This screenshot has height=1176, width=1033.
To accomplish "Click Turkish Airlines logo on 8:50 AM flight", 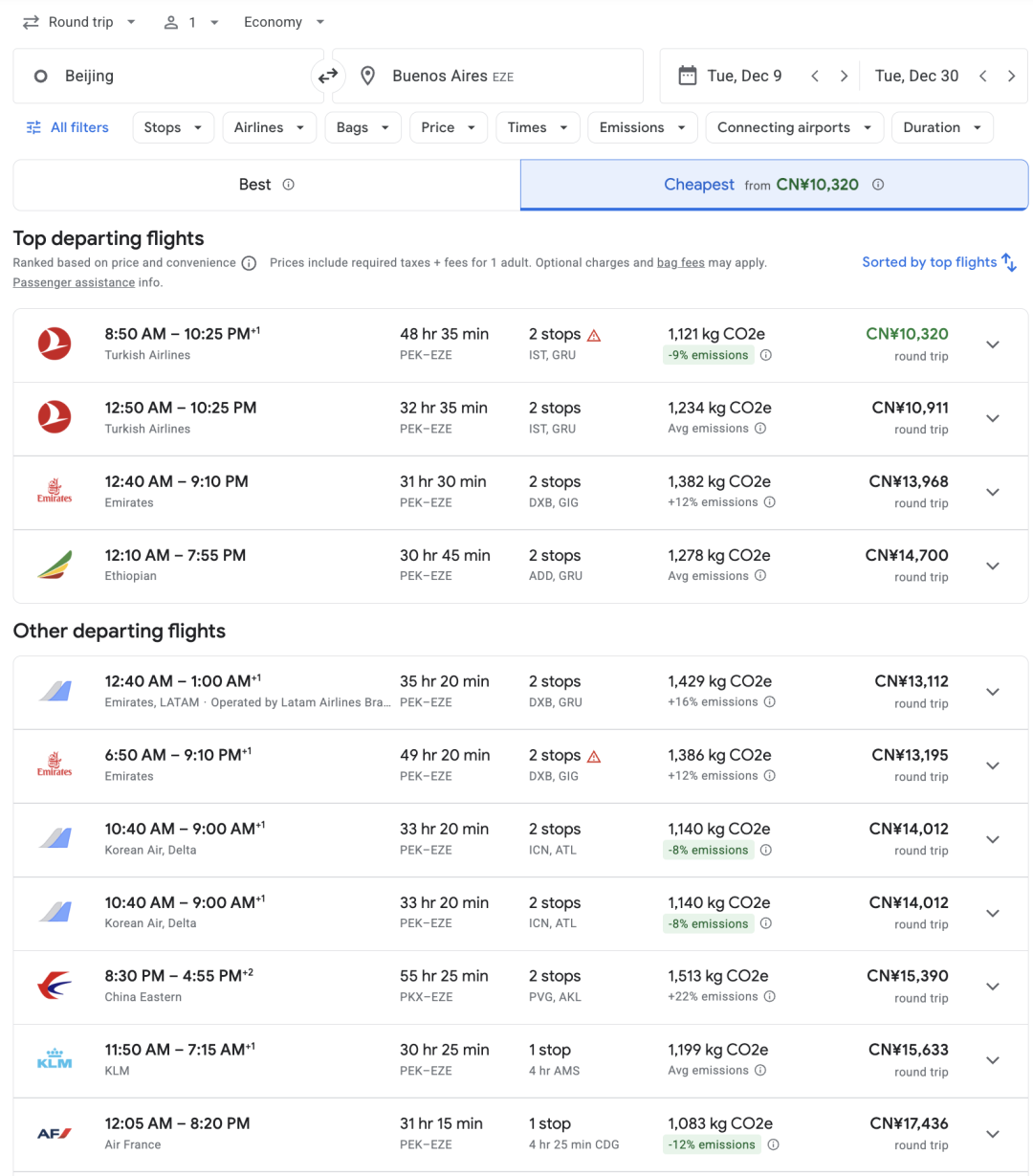I will (55, 344).
